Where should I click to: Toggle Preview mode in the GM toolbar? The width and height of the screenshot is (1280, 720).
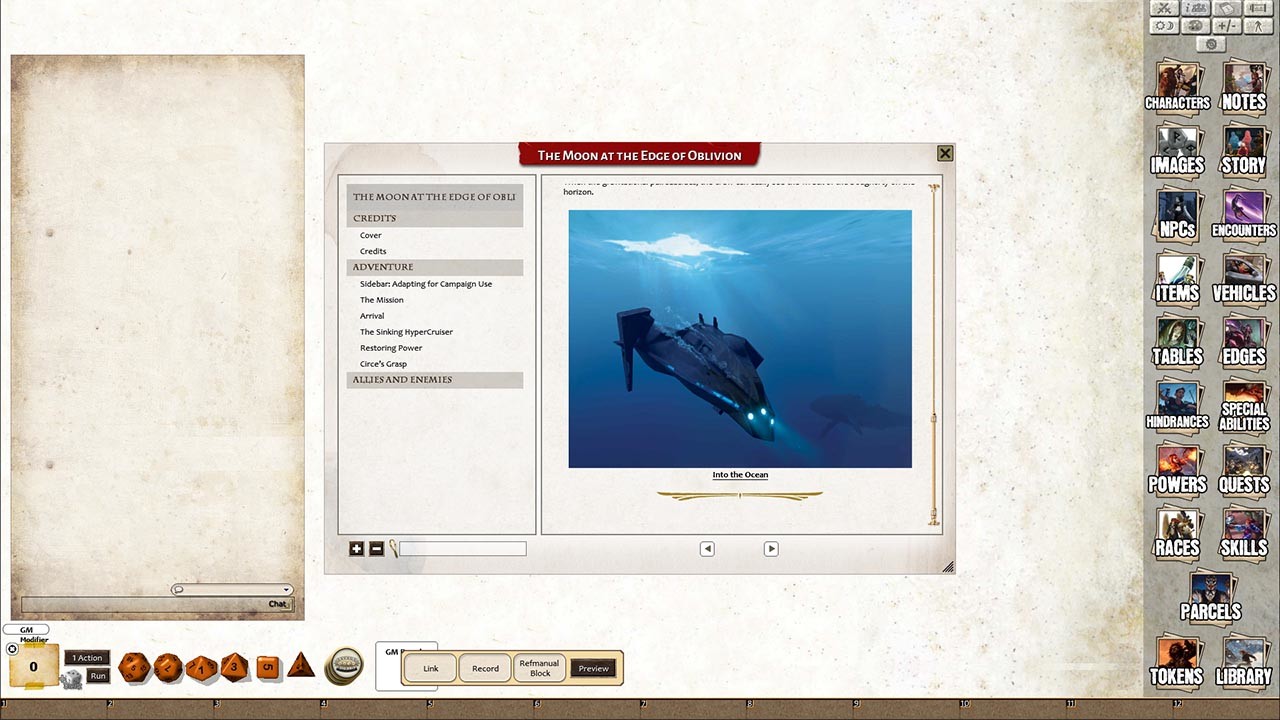593,668
